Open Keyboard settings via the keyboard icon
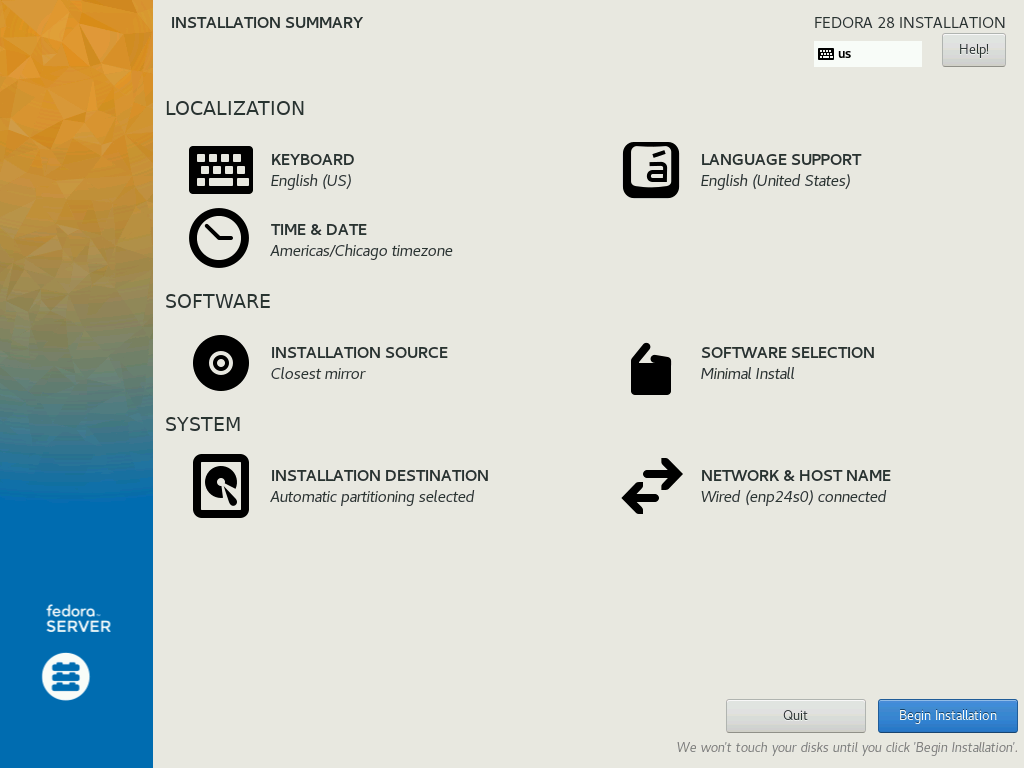 pyautogui.click(x=220, y=170)
